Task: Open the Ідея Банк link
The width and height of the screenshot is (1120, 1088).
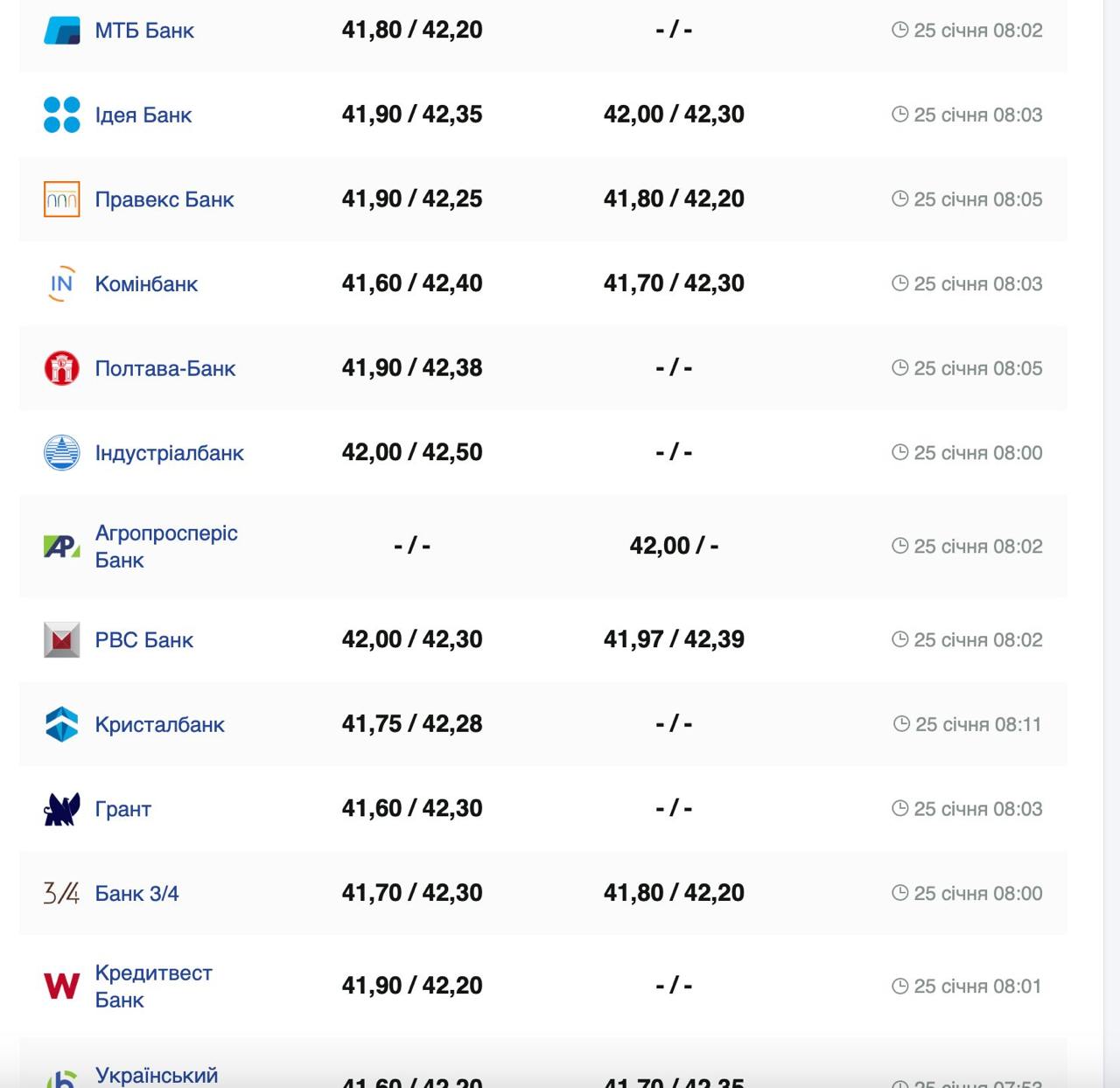Action: tap(143, 115)
